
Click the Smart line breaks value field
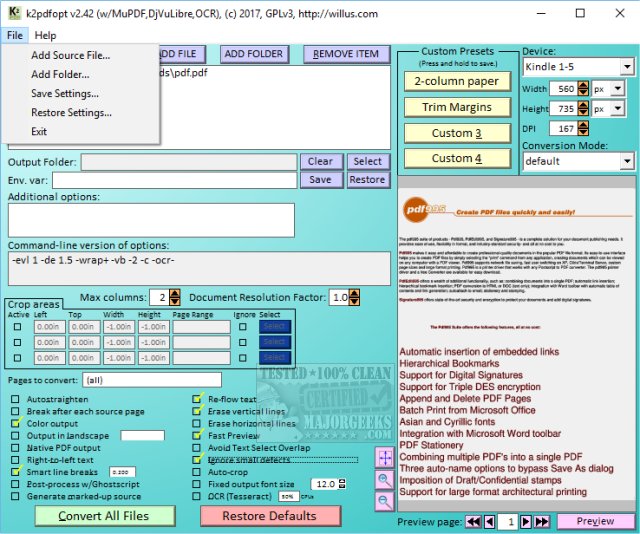click(122, 472)
